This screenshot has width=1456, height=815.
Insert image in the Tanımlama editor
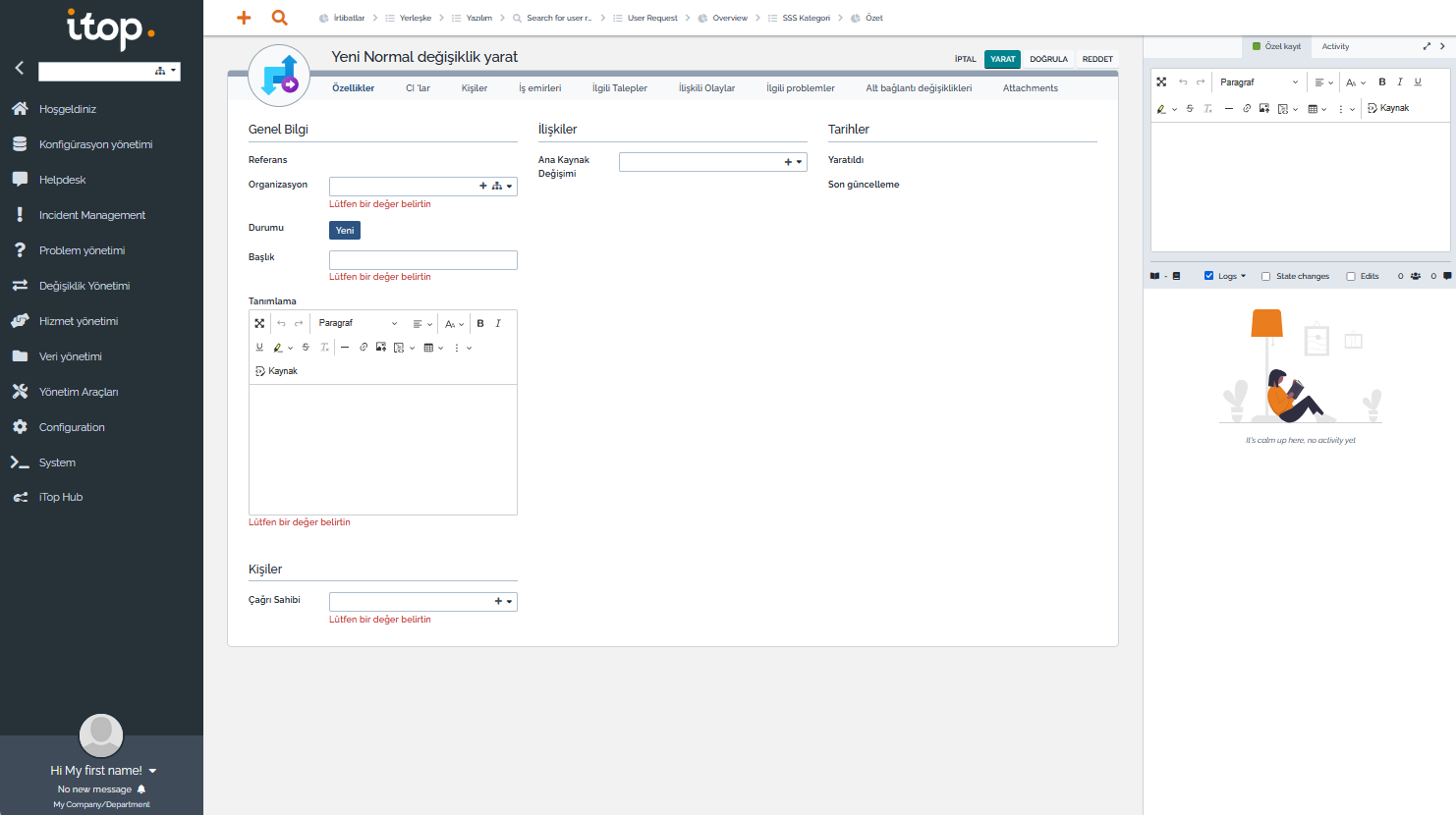tap(381, 348)
